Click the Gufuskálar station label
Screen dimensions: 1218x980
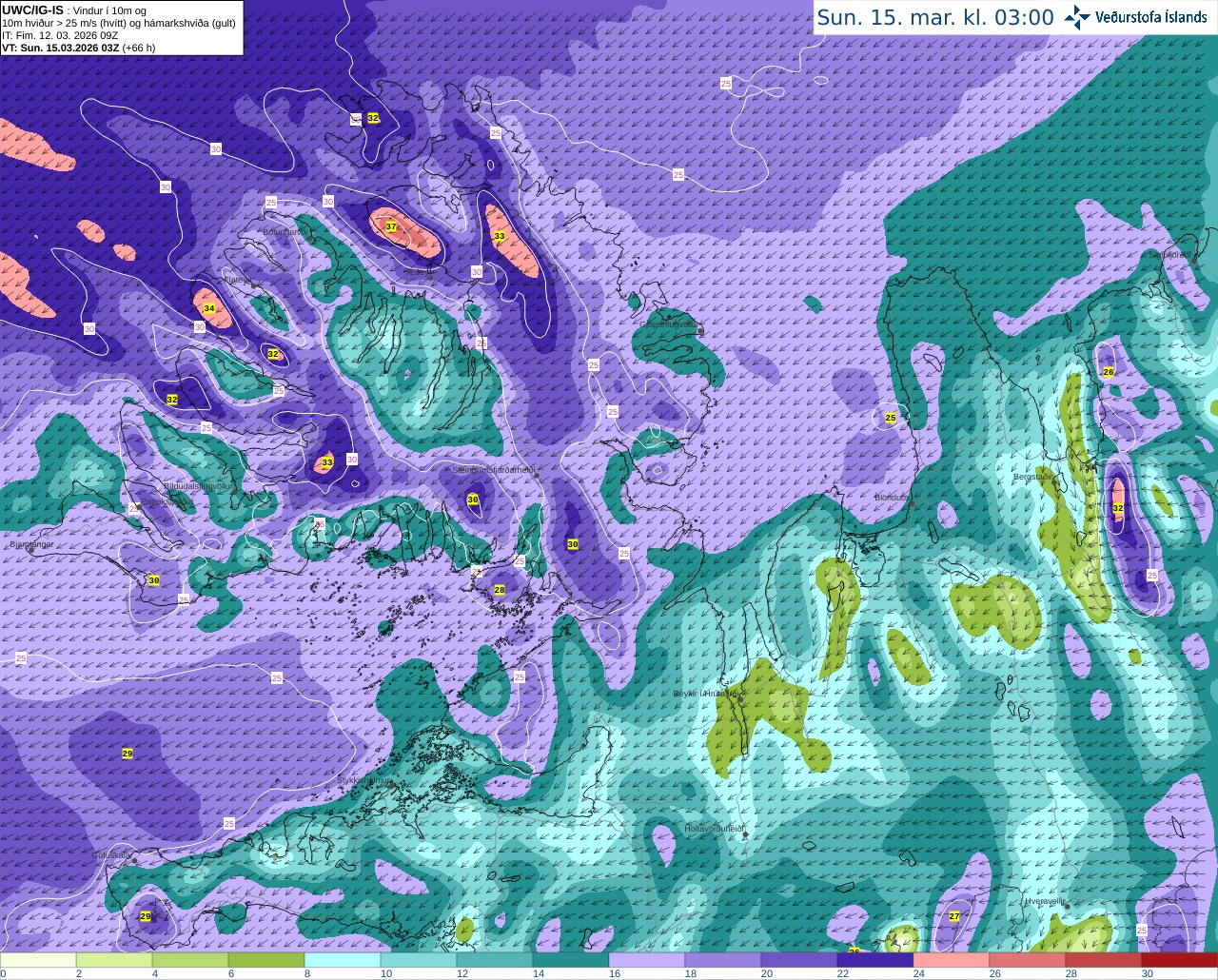[x=111, y=855]
